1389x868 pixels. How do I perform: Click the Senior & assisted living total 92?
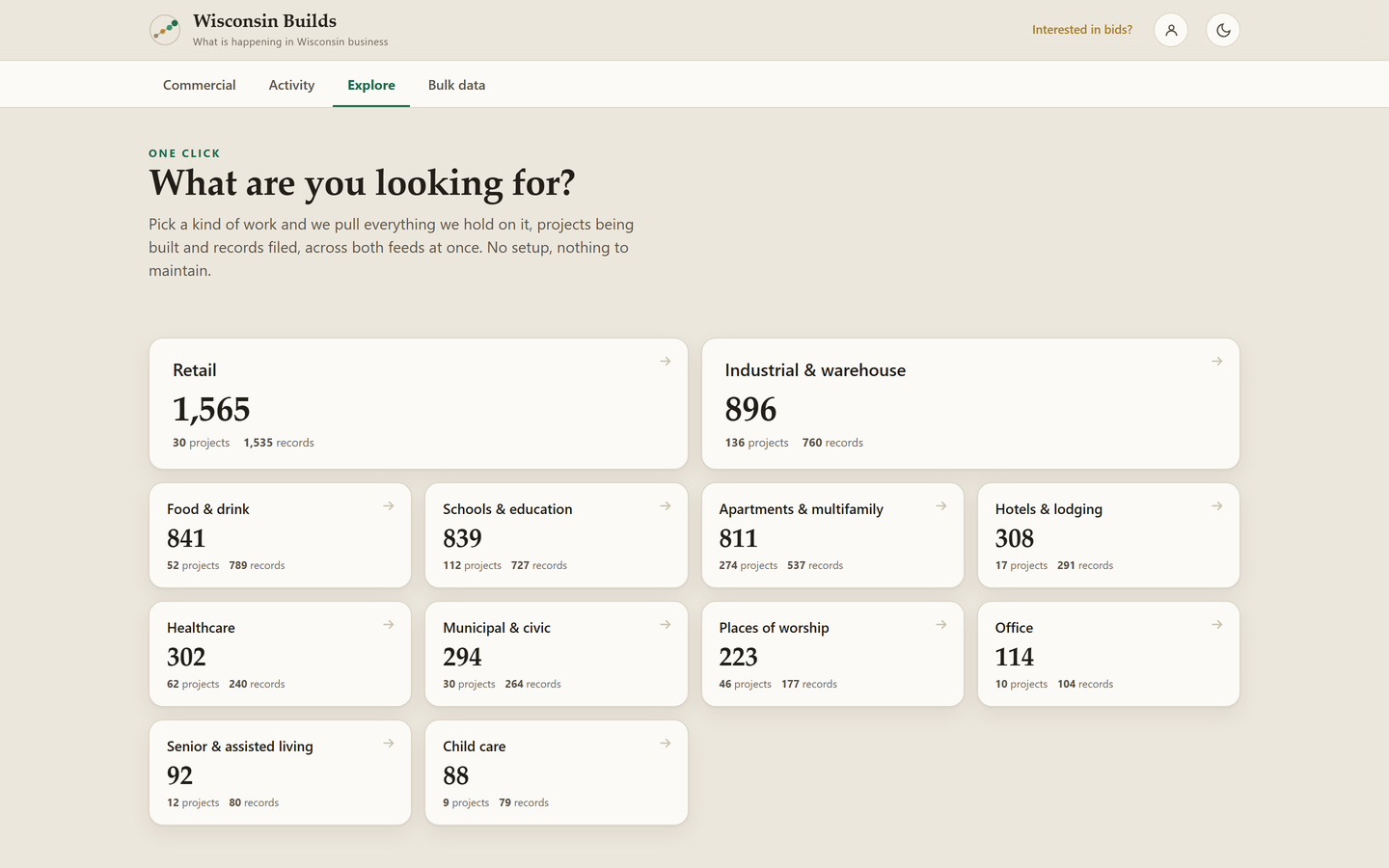click(x=179, y=775)
